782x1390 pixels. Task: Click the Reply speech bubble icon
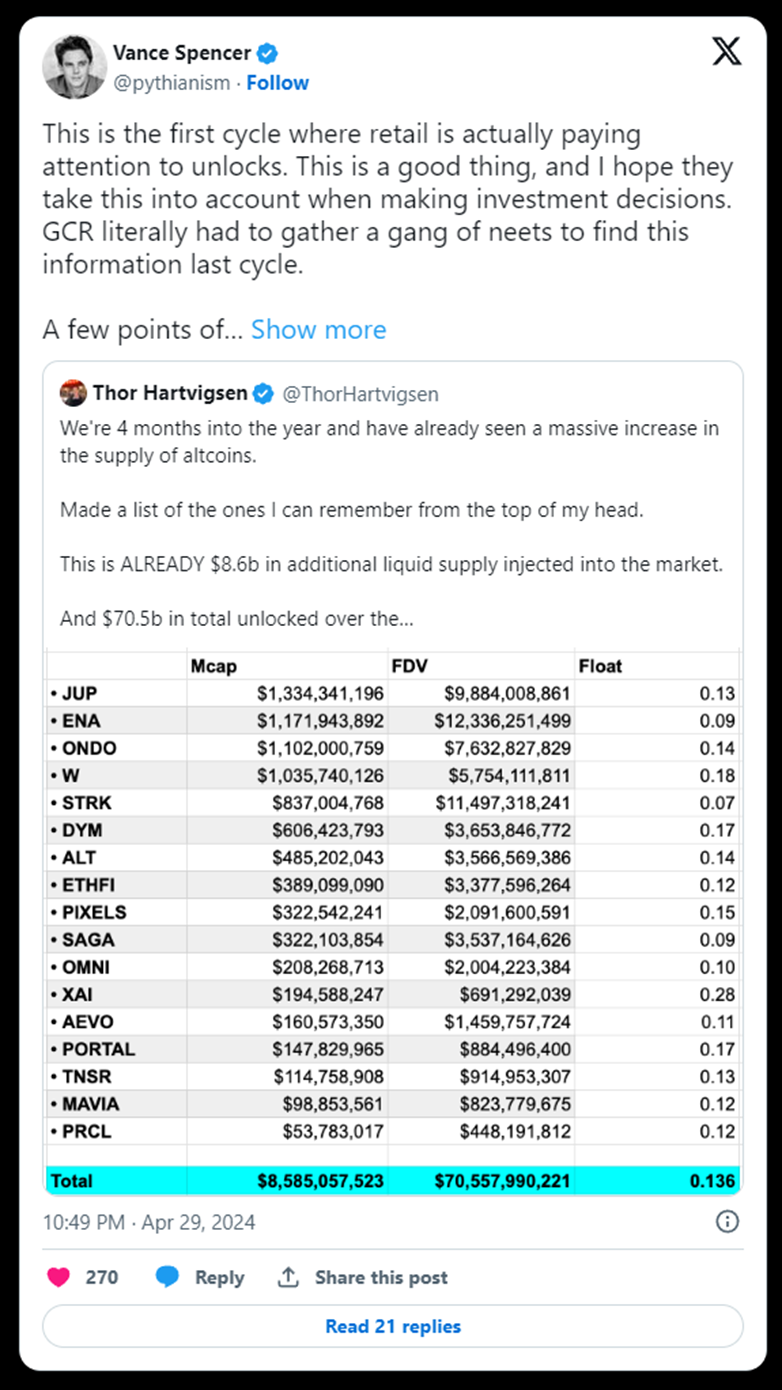(167, 1277)
